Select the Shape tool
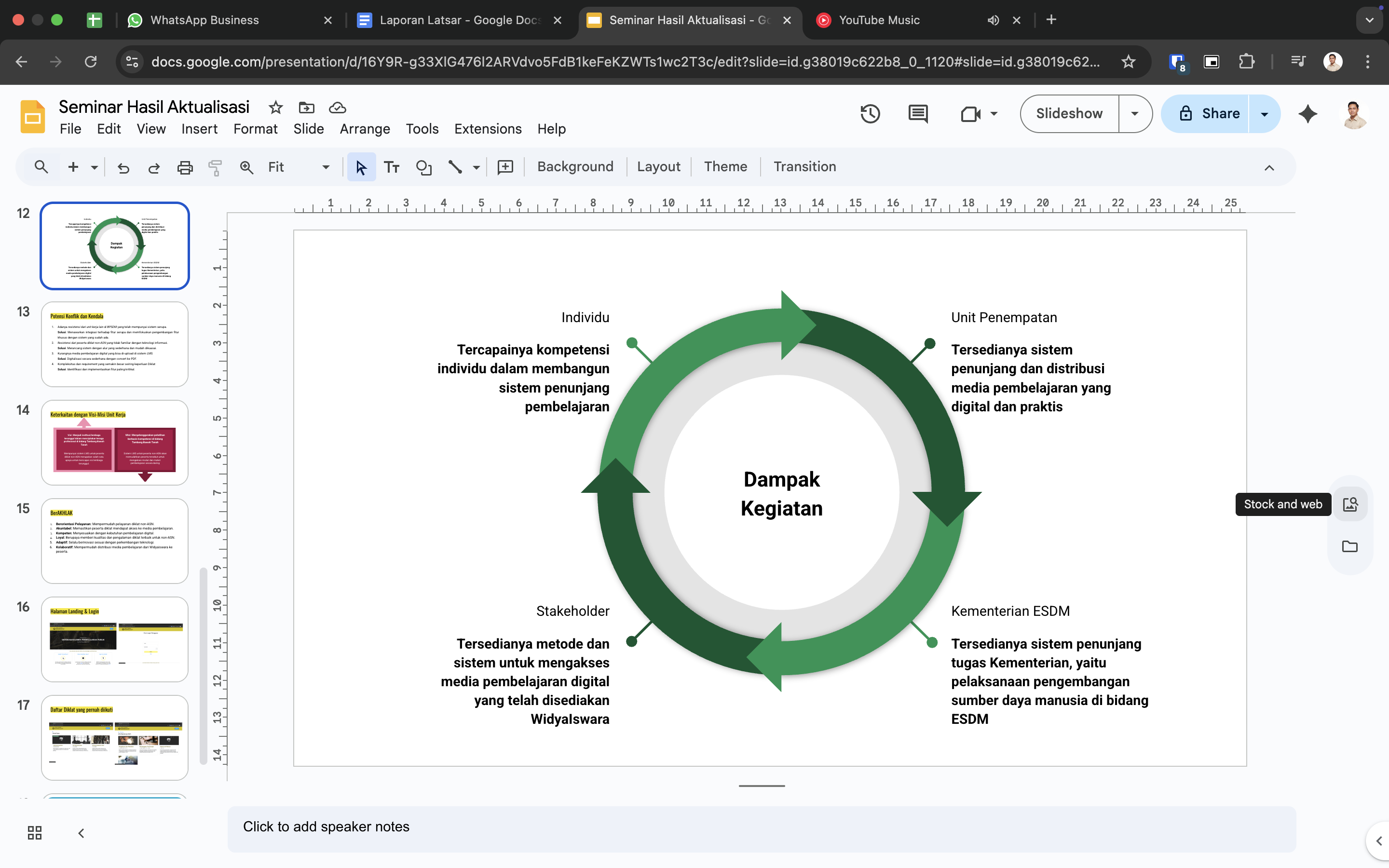The width and height of the screenshot is (1389, 868). pos(423,167)
